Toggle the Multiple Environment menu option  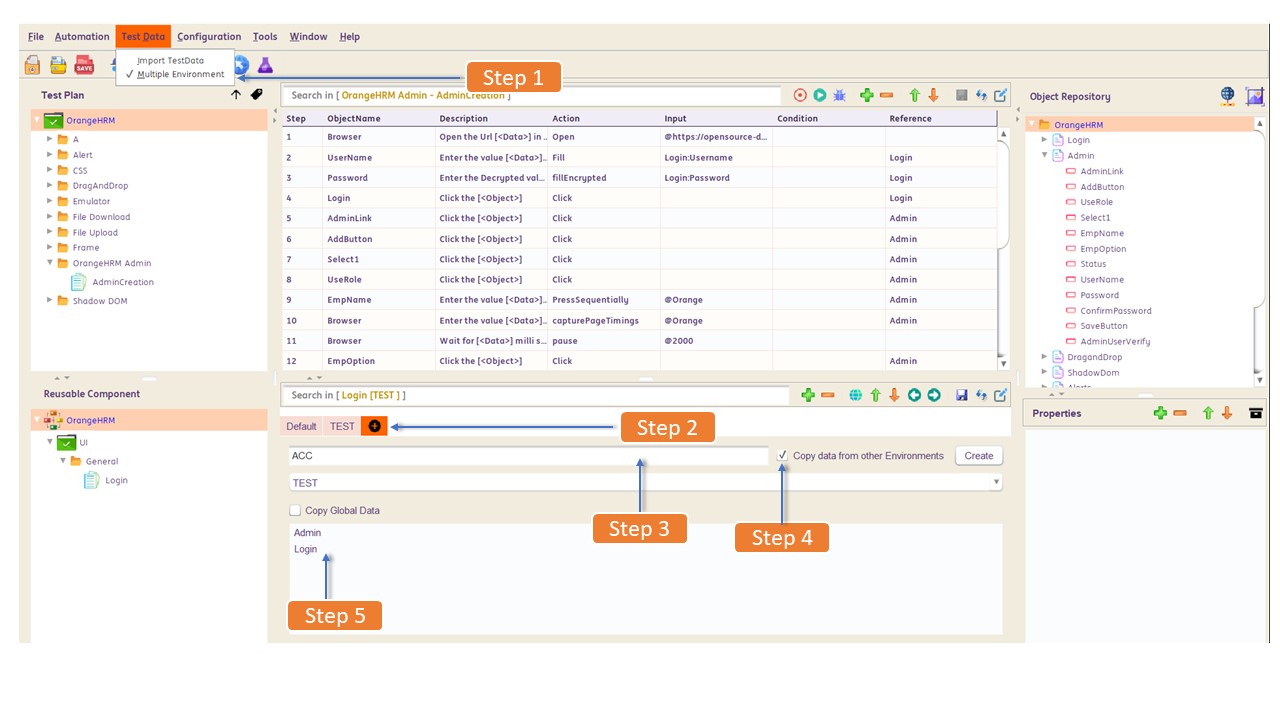click(180, 74)
